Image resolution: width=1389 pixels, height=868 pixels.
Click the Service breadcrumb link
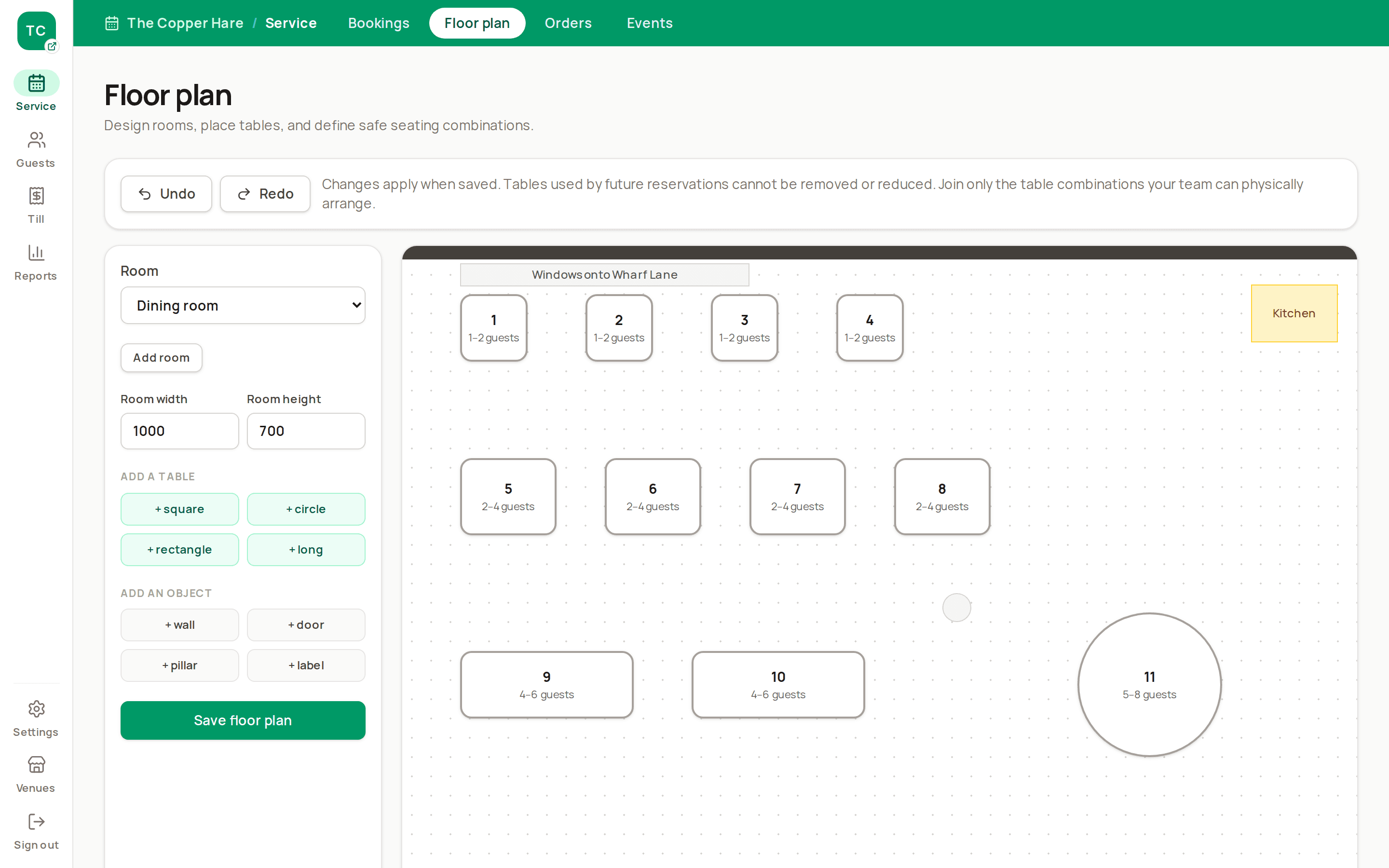point(291,23)
